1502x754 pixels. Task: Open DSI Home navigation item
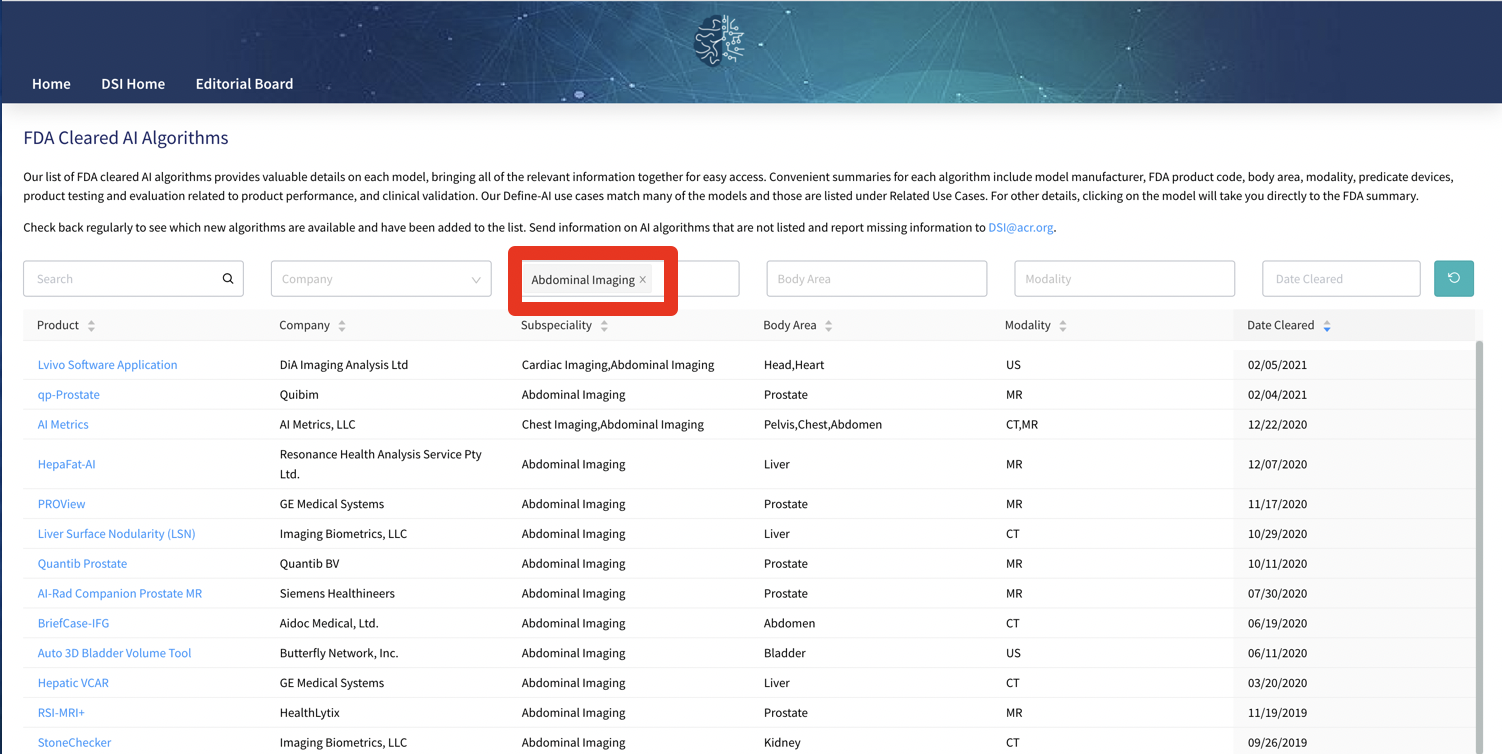pos(133,84)
